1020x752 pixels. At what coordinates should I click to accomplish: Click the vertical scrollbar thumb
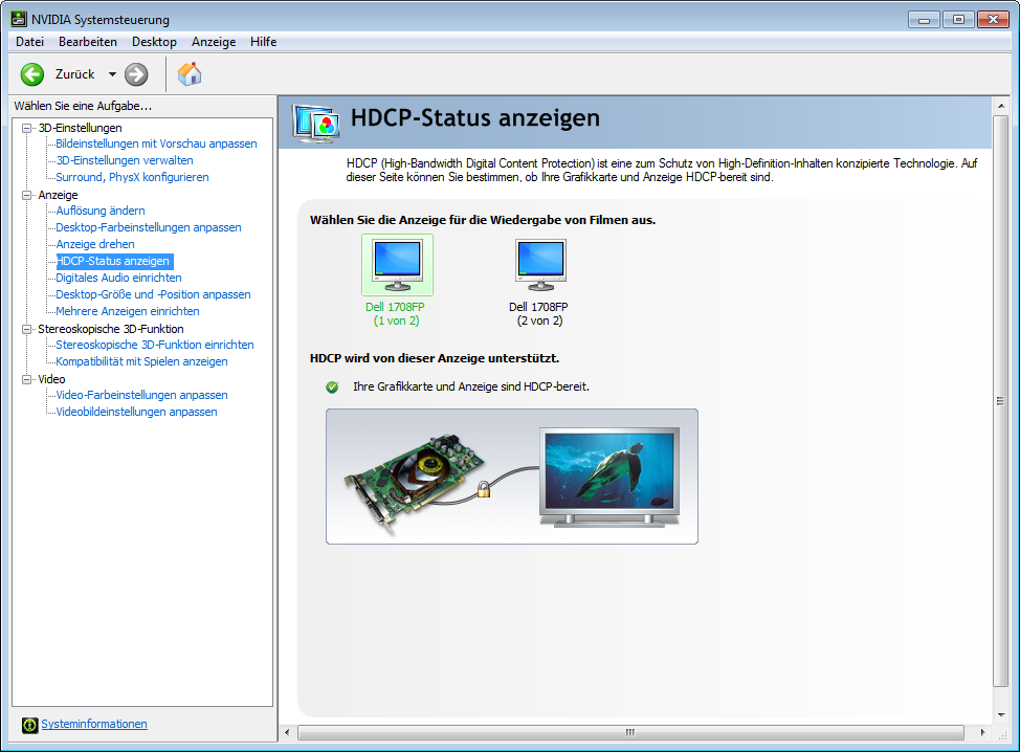[x=1001, y=401]
